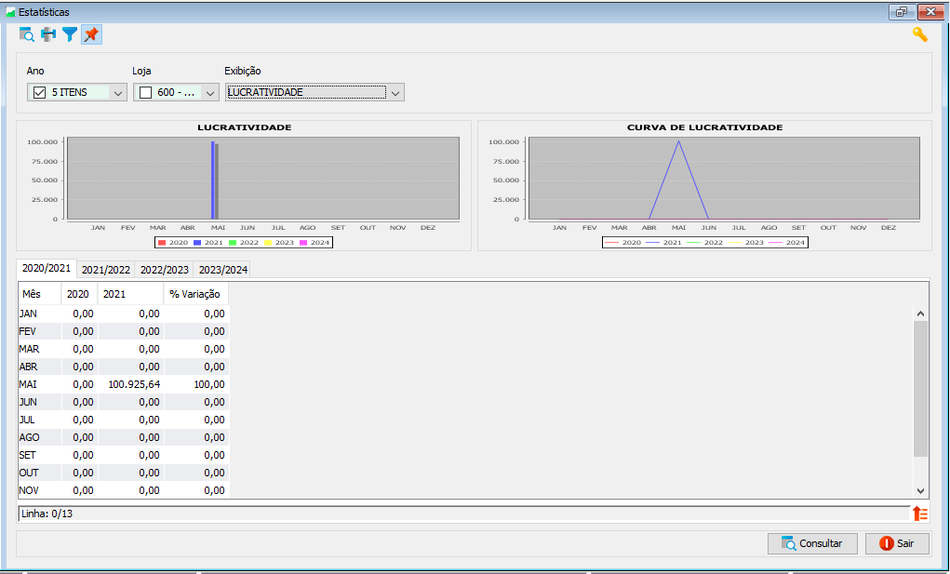This screenshot has height=574, width=950.
Task: Click the 2021 blue legend swatch
Action: point(197,242)
